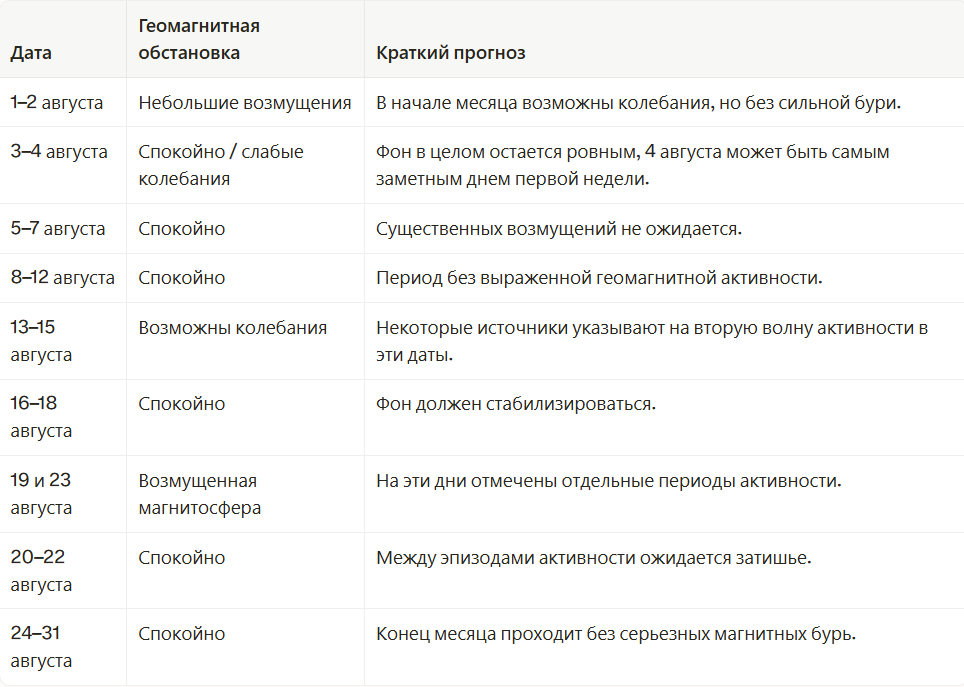The width and height of the screenshot is (964, 687).
Task: Click 'Существенных возмущений не ожидается' forecast text
Action: click(559, 229)
